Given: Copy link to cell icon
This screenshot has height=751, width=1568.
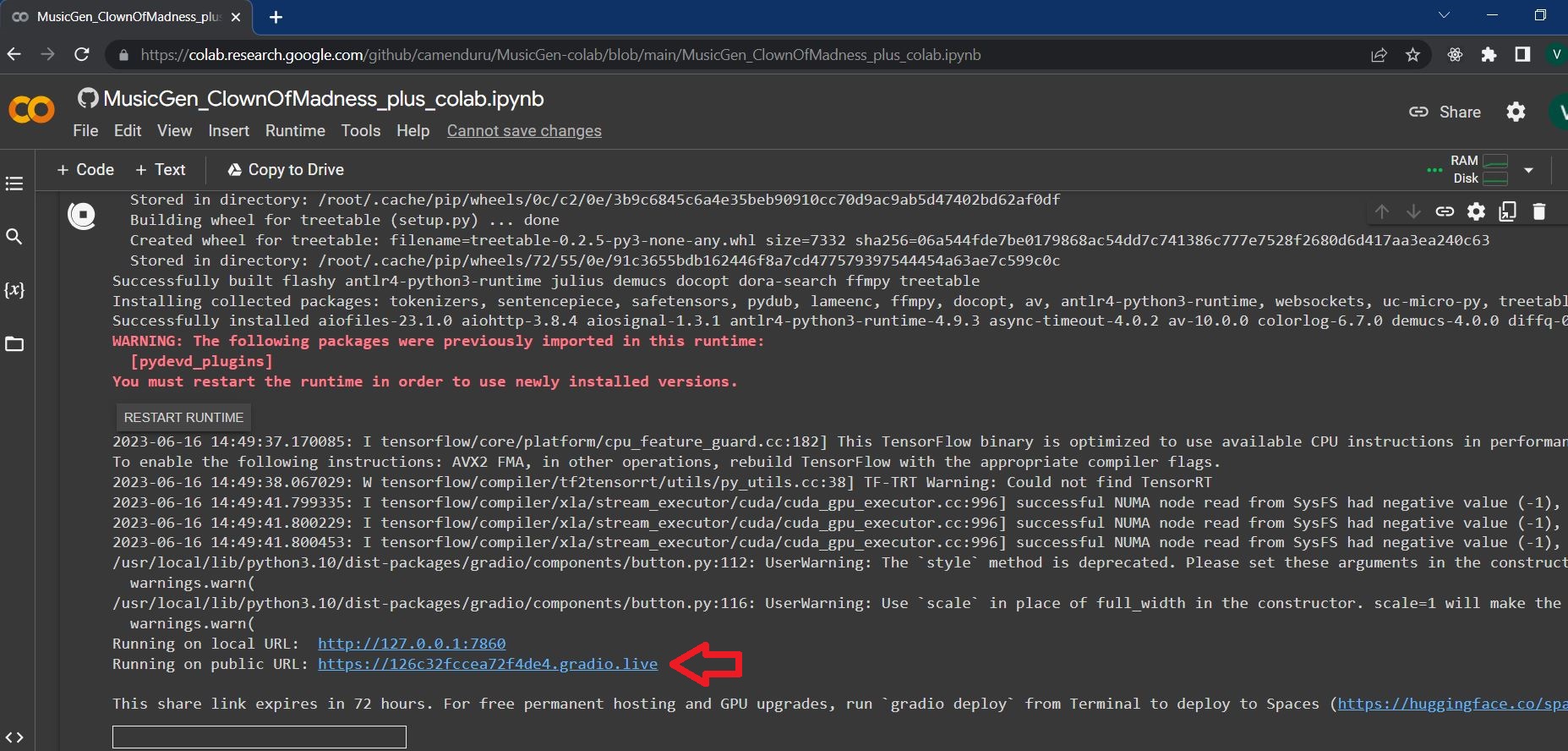Looking at the screenshot, I should click(x=1445, y=211).
